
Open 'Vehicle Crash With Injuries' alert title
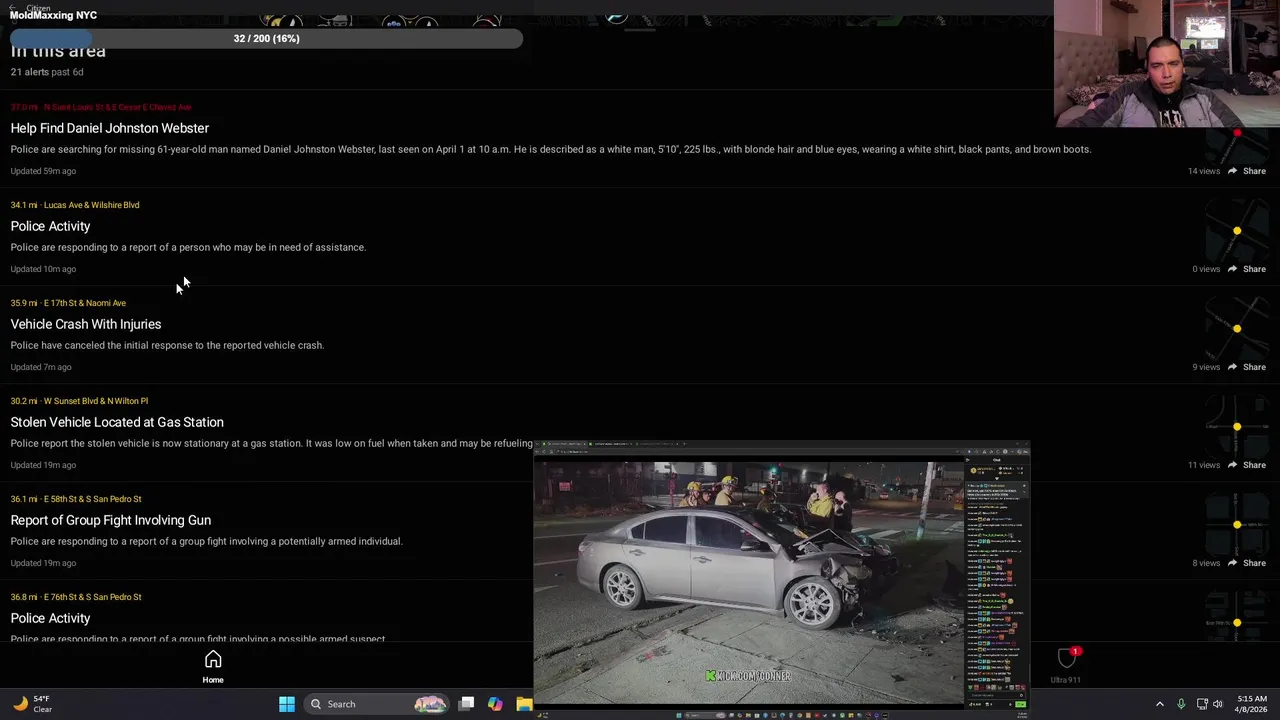[86, 324]
